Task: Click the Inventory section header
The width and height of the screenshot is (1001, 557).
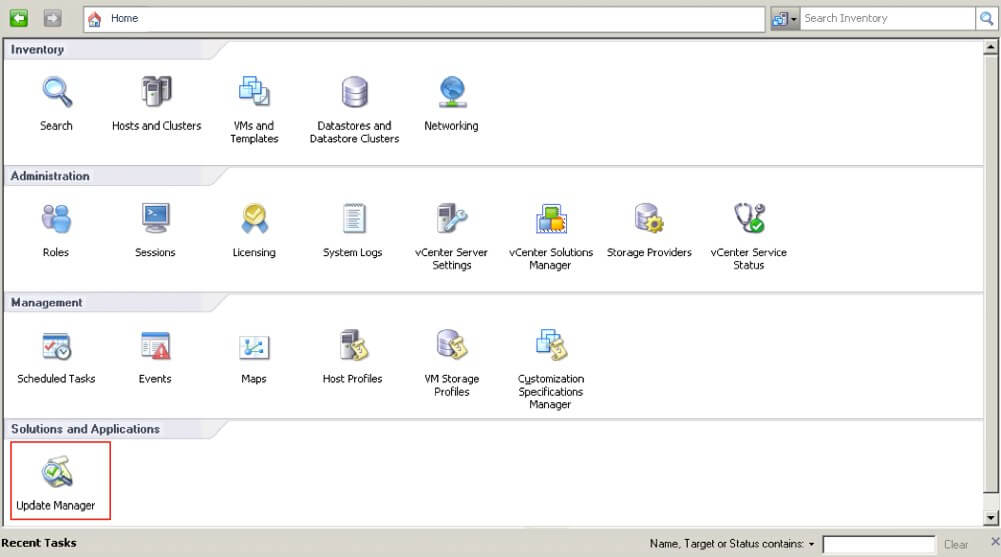Action: pos(38,50)
